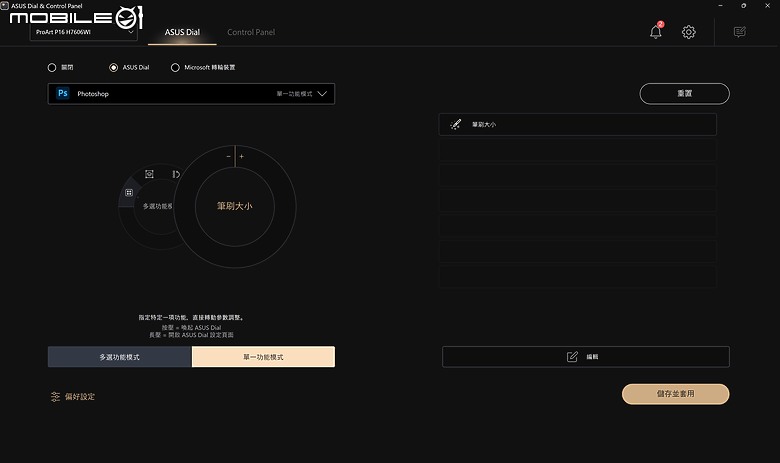Minimize the ASUS Dial & Control Panel window
780x463 pixels.
720,5
